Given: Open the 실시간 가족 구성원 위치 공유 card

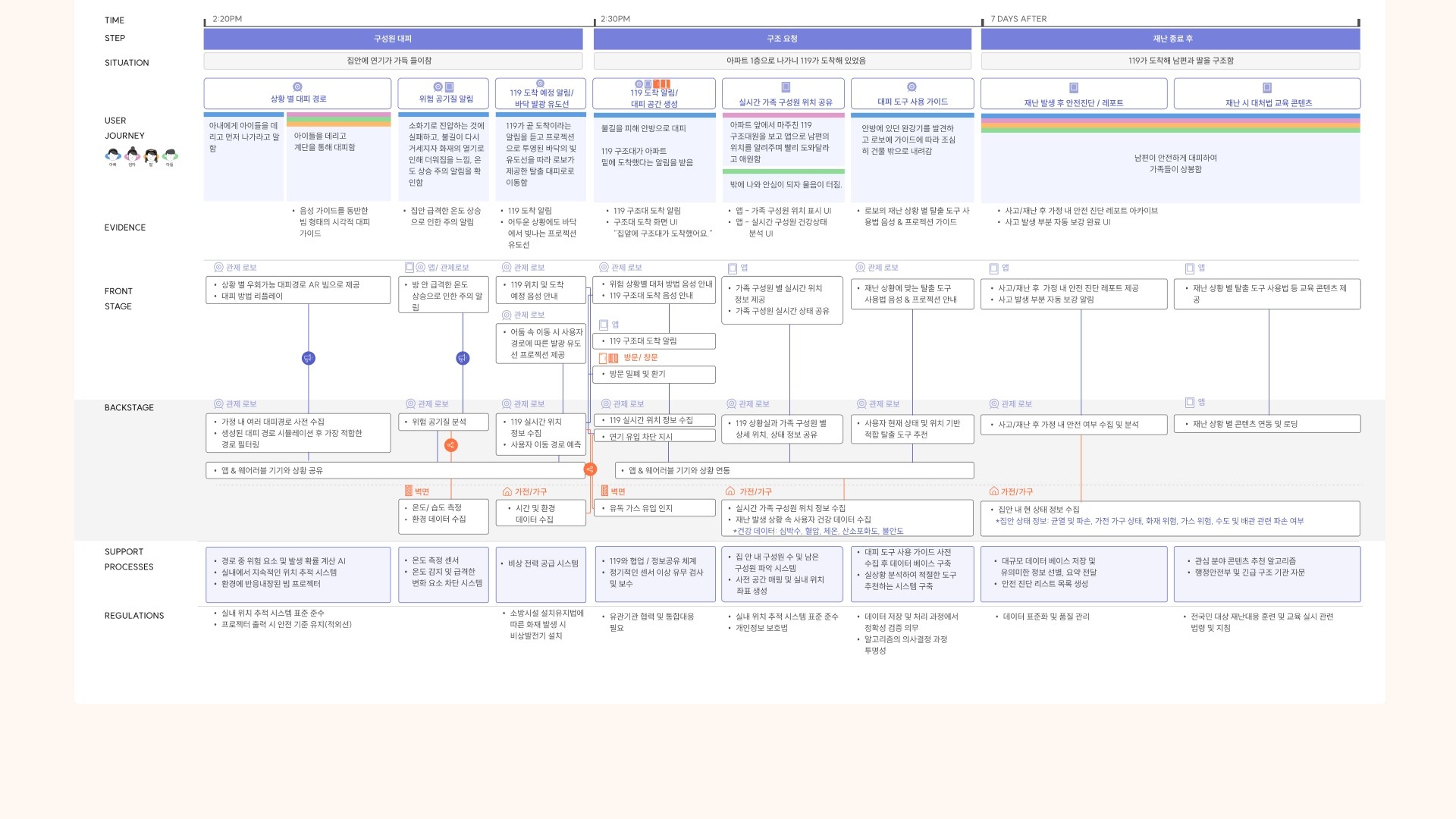Looking at the screenshot, I should pos(783,94).
